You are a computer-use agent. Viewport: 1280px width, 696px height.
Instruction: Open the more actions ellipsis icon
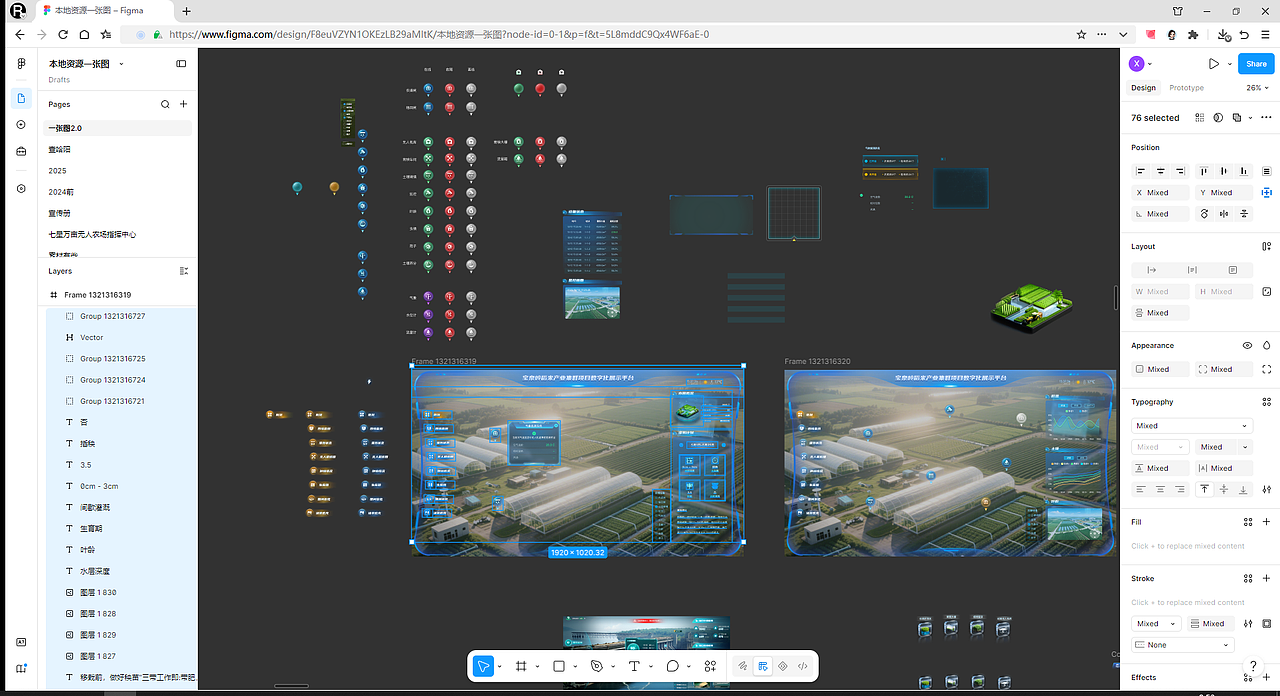pos(1266,118)
